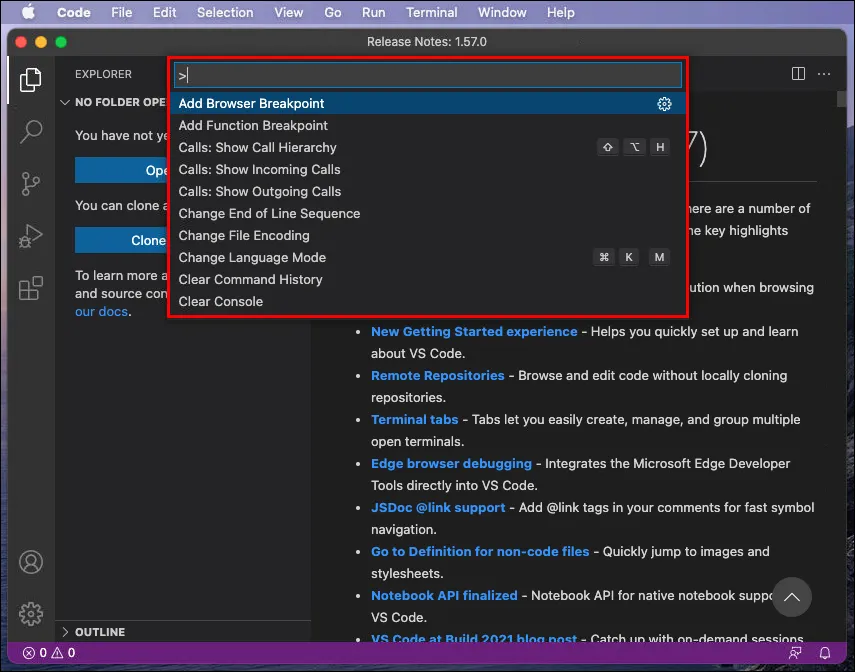Viewport: 855px width, 672px height.
Task: Choose Change File Encoding command
Action: pyautogui.click(x=428, y=236)
